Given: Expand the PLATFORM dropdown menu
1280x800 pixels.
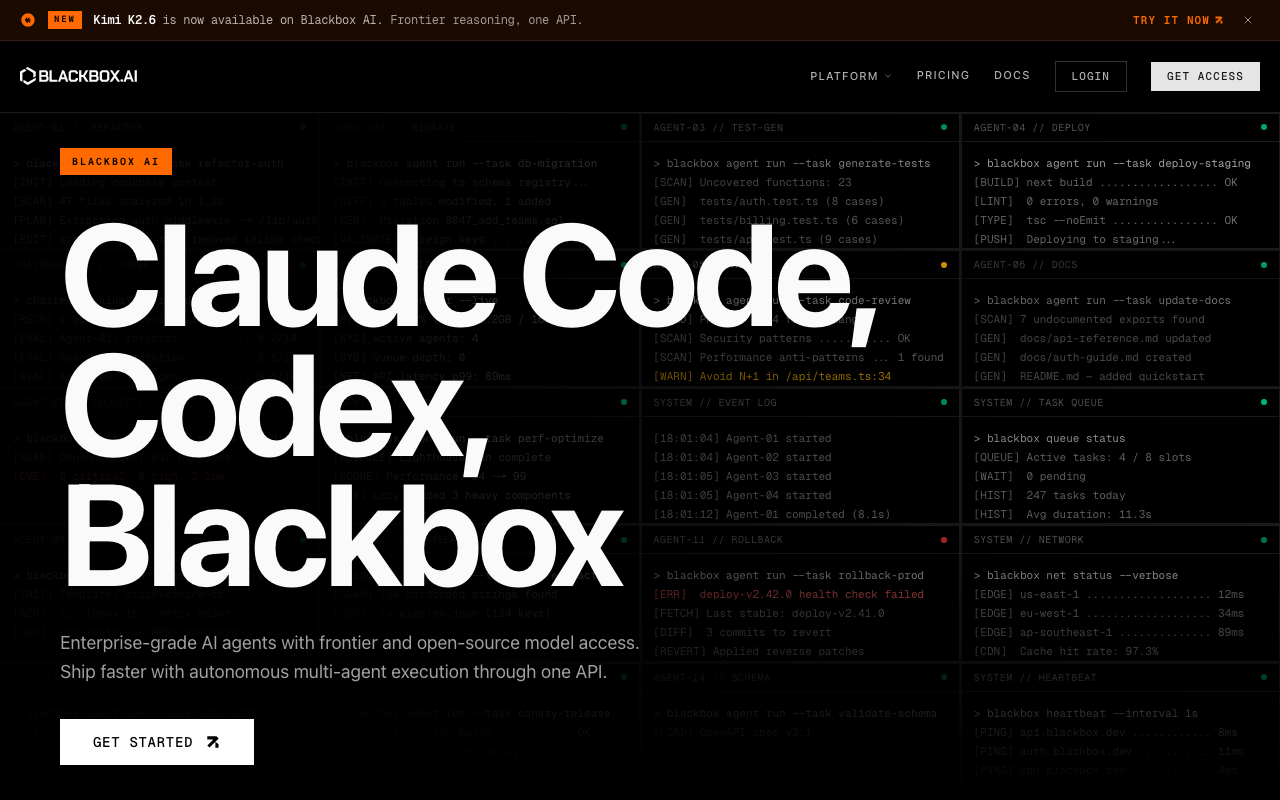Looking at the screenshot, I should coord(851,76).
